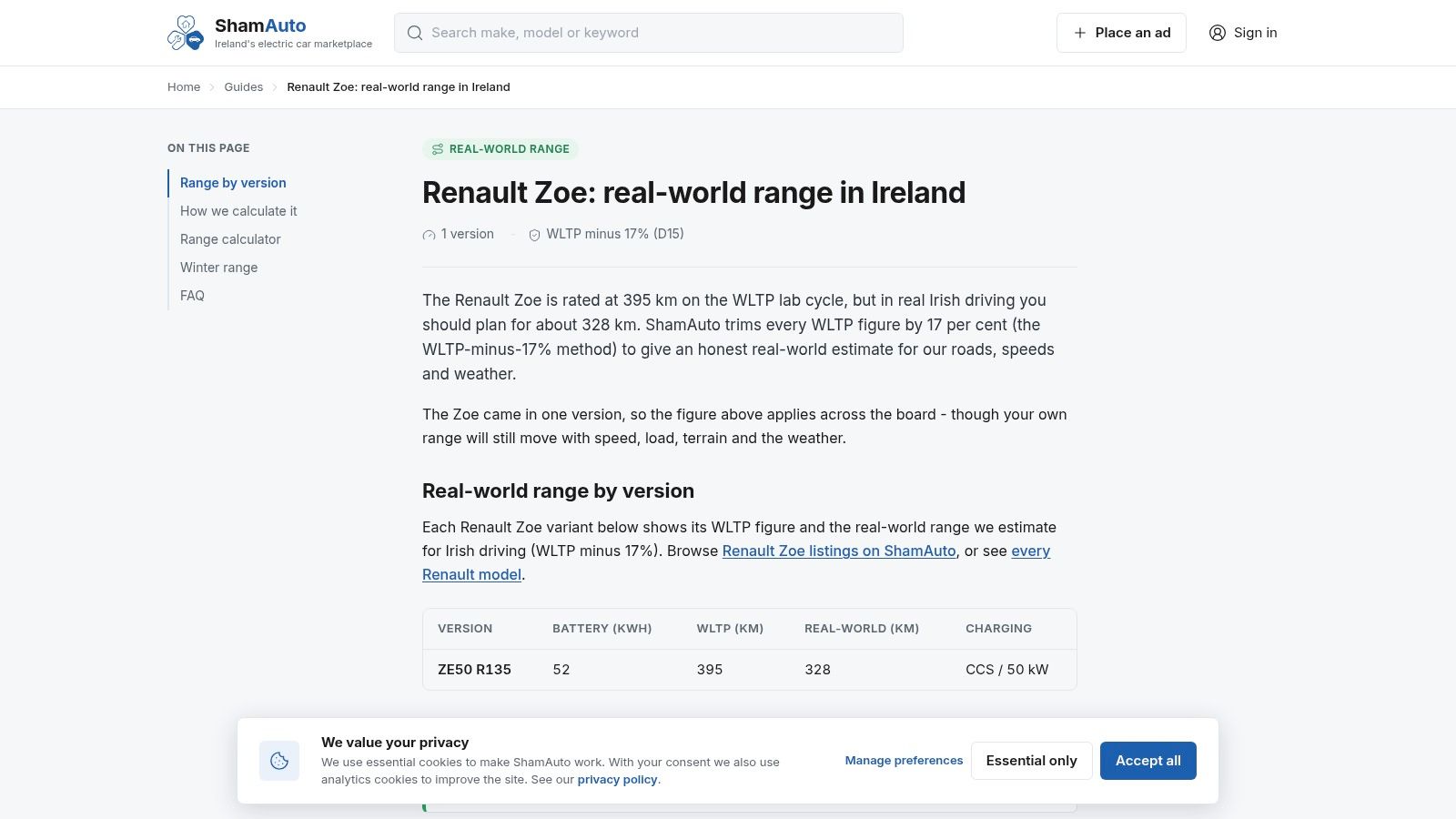Select Range by version in sidebar
This screenshot has width=1456, height=819.
(233, 183)
